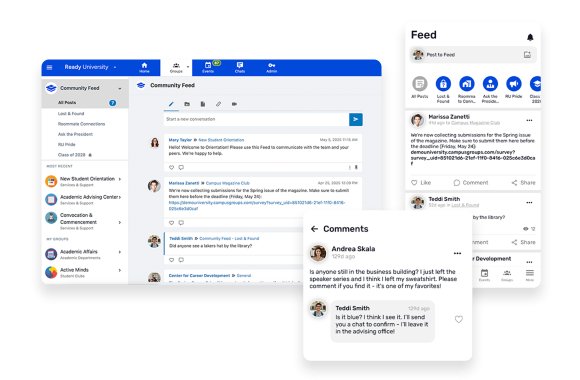Open the Admin tab
Screen dimensions: 580x380
272,67
